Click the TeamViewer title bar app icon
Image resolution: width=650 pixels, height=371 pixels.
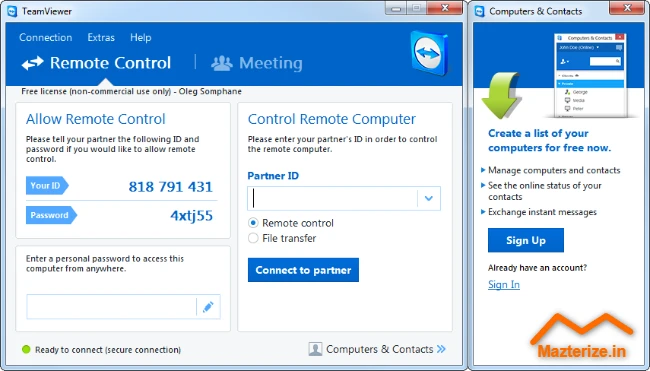tap(12, 11)
